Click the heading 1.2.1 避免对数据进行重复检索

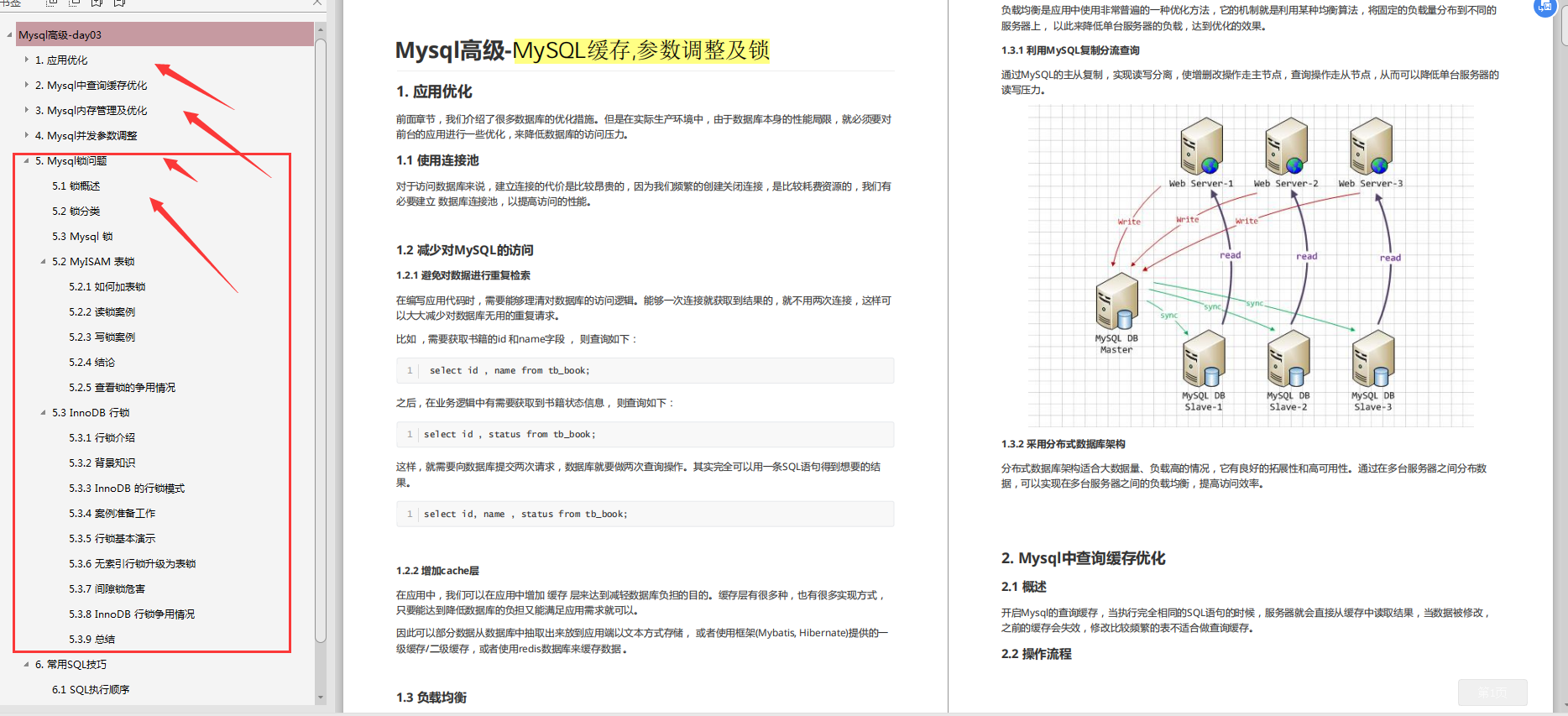pyautogui.click(x=463, y=275)
